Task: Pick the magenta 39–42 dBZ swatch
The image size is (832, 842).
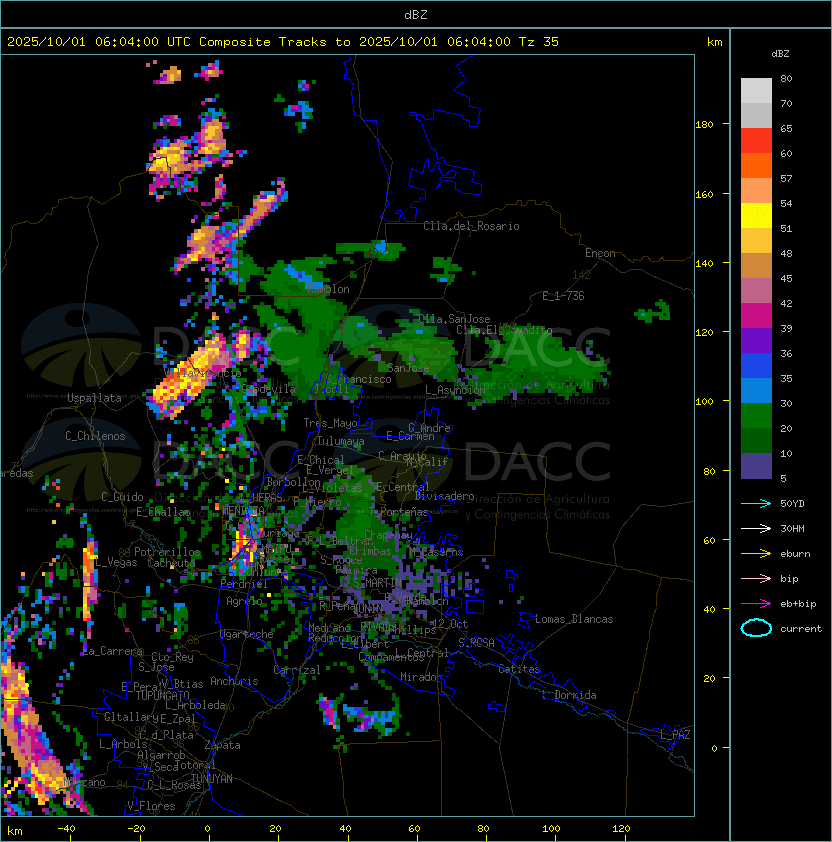Action: click(x=756, y=316)
